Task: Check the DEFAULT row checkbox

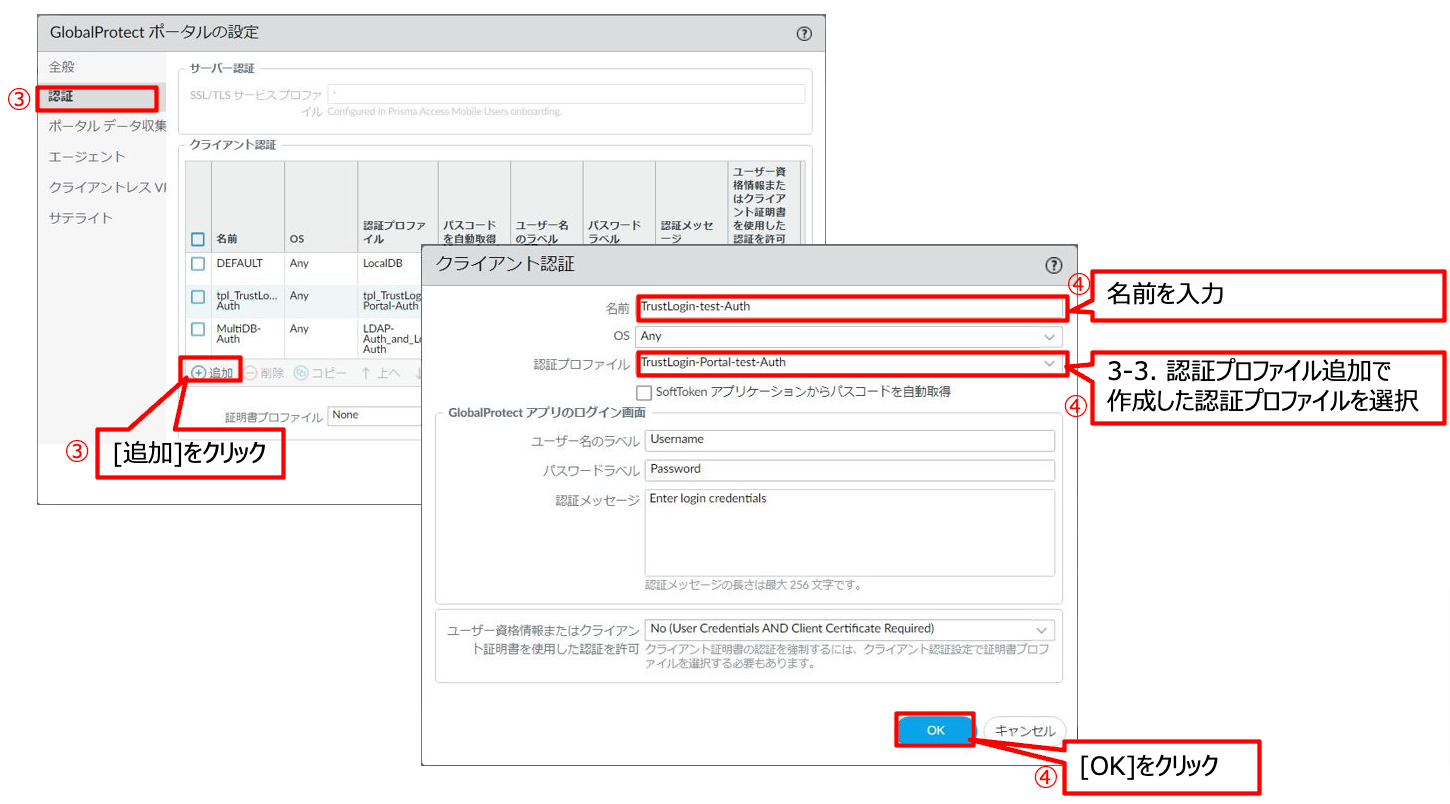Action: [x=198, y=264]
